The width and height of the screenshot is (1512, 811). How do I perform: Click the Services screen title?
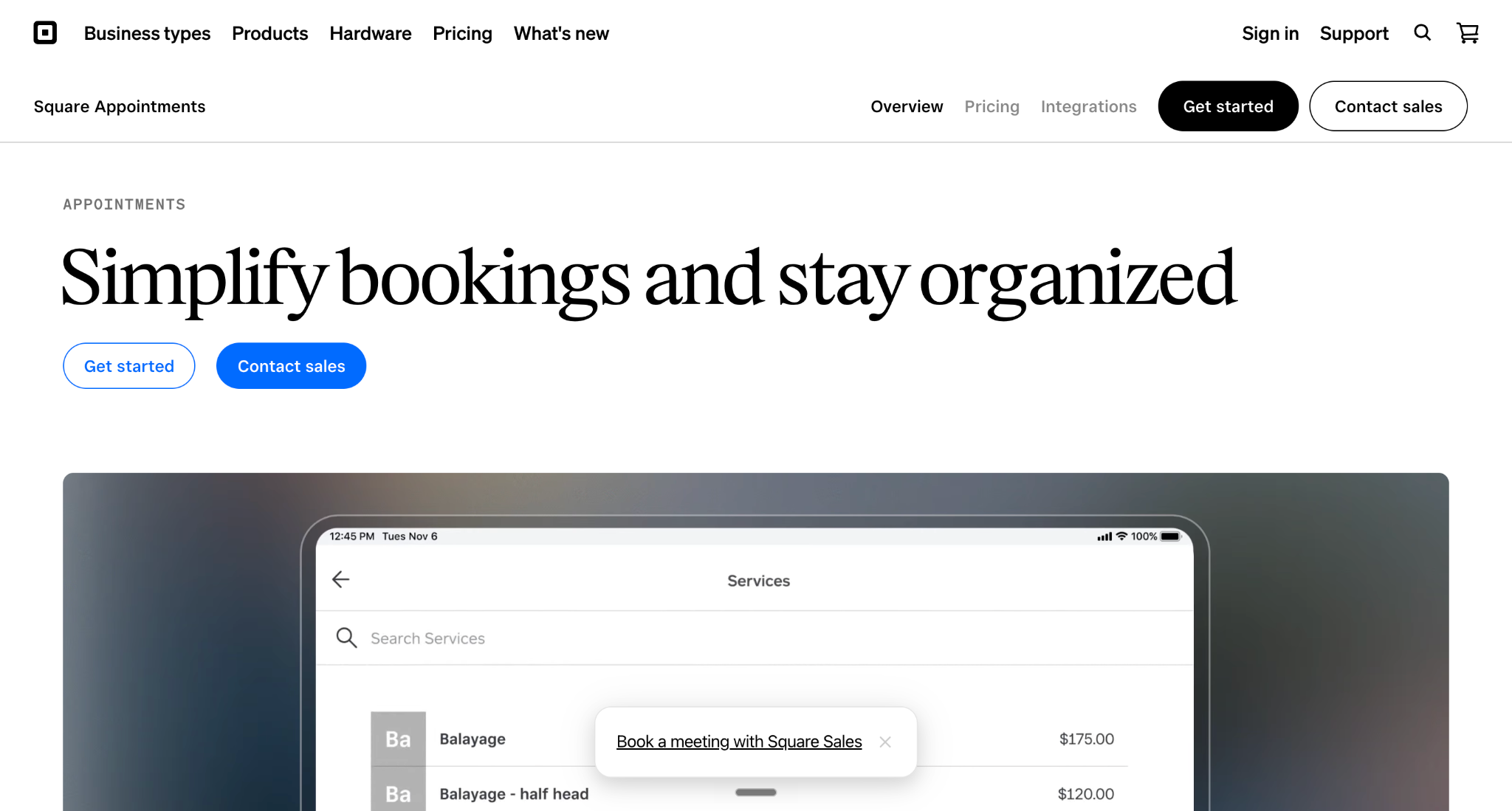click(758, 581)
